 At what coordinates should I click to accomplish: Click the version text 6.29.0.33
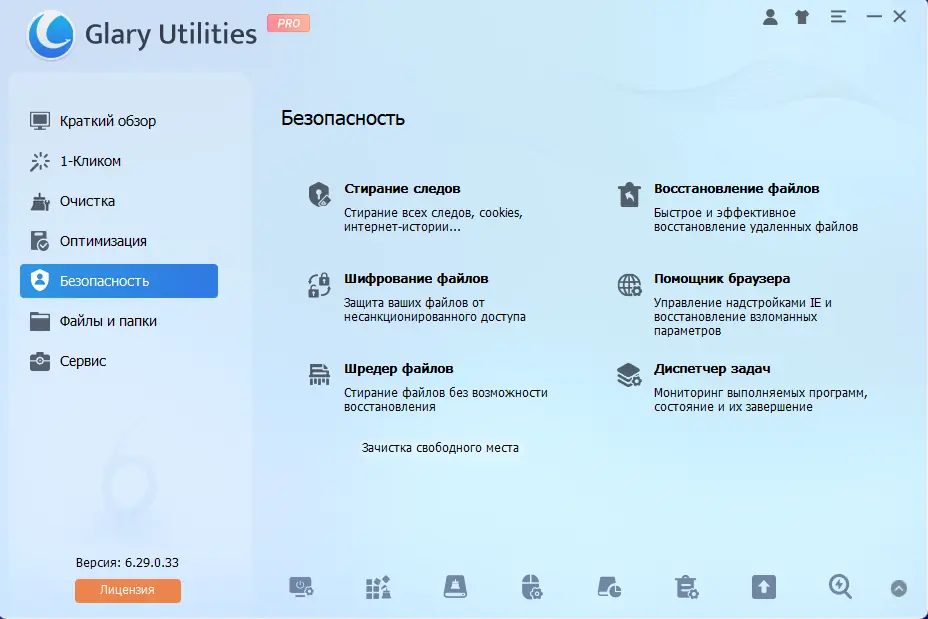pyautogui.click(x=152, y=563)
